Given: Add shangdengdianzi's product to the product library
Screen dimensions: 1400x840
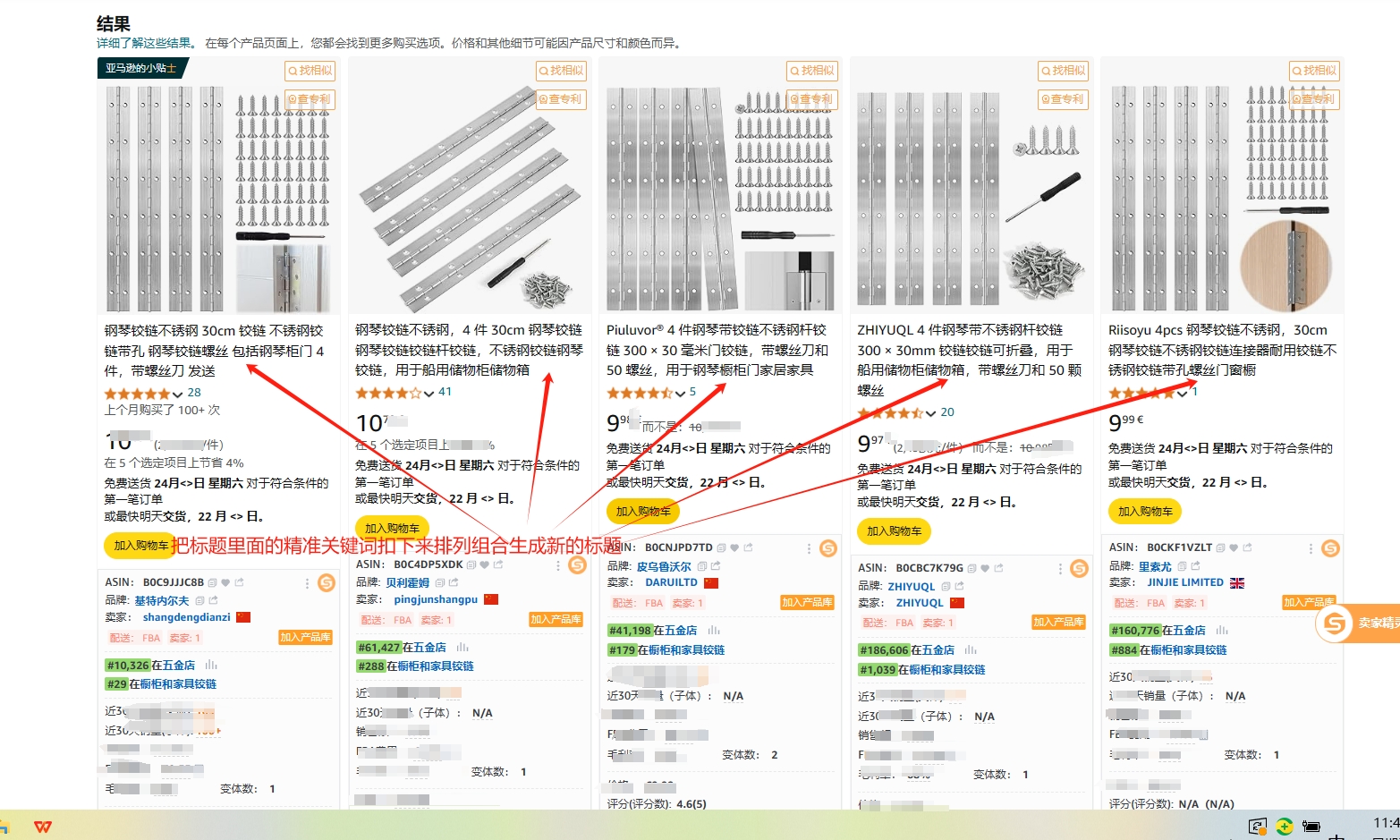Looking at the screenshot, I should tap(305, 637).
